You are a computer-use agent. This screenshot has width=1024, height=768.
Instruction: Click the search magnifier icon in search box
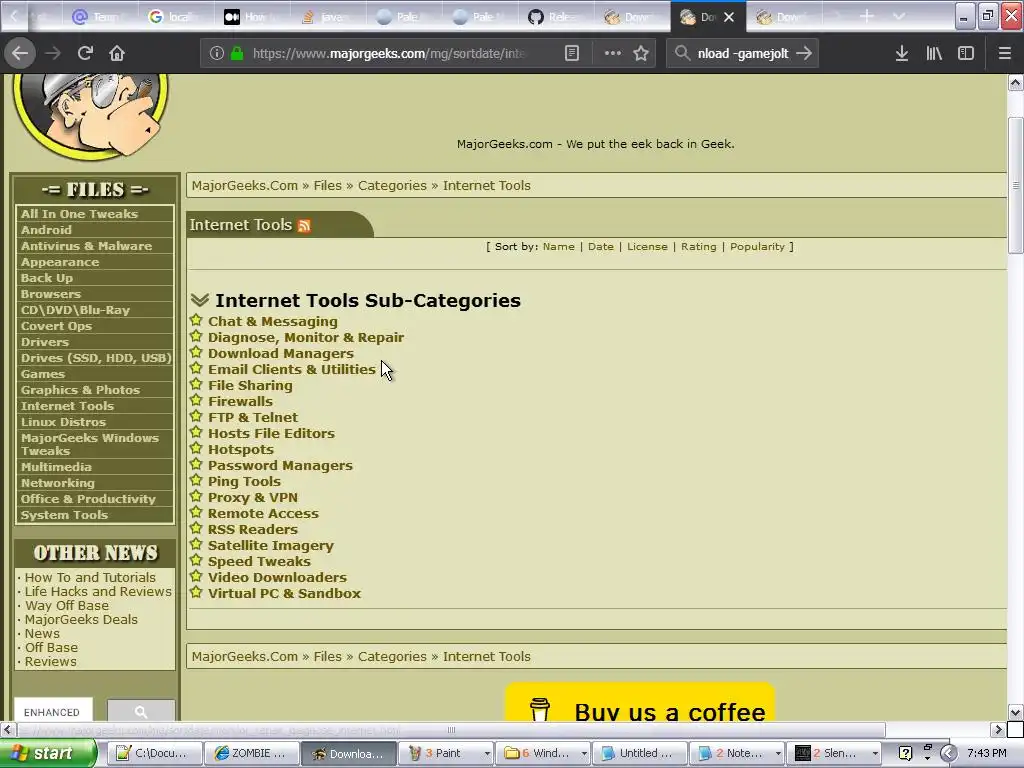[682, 53]
